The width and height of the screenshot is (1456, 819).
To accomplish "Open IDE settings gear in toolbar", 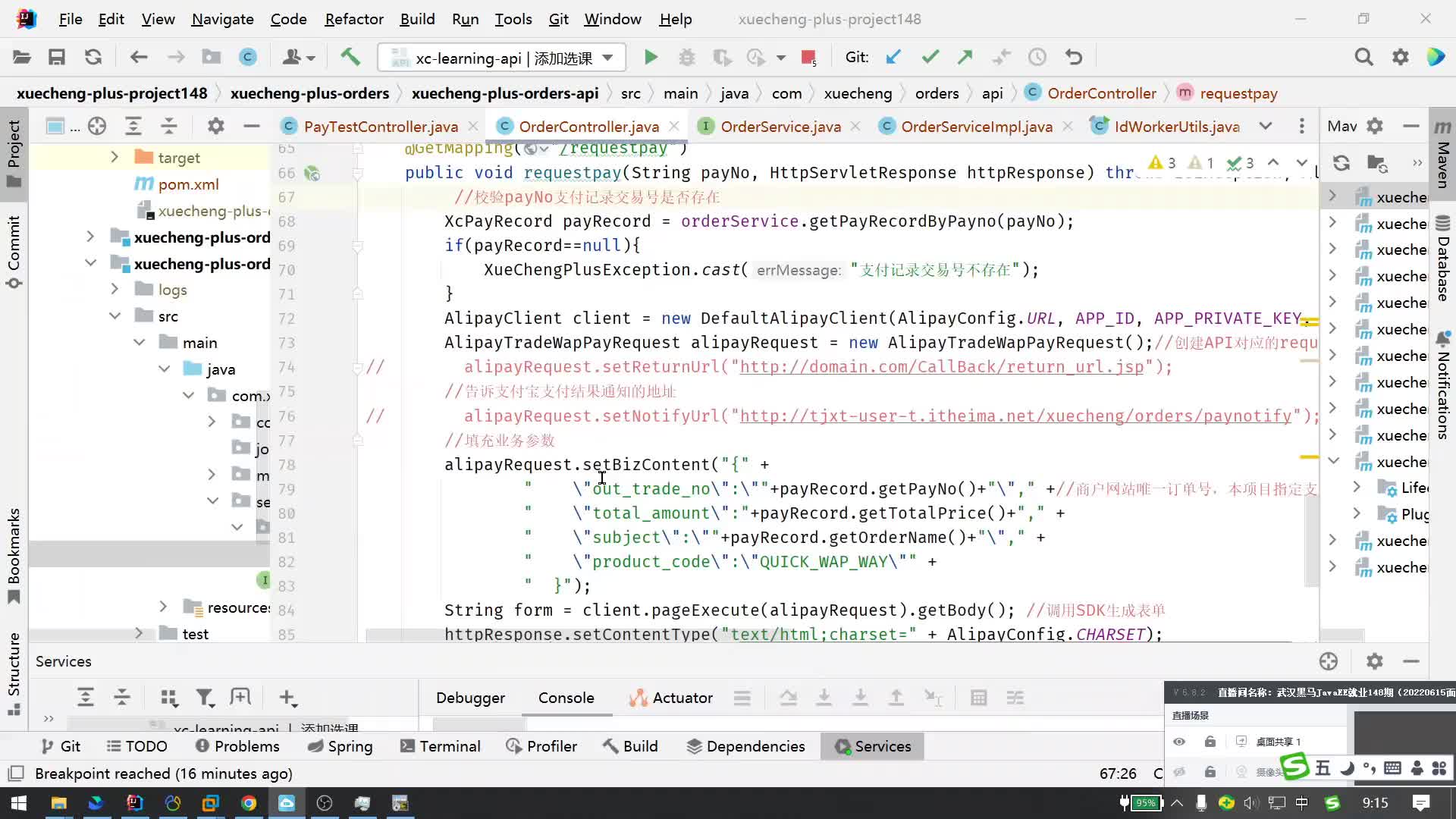I will pyautogui.click(x=1400, y=57).
